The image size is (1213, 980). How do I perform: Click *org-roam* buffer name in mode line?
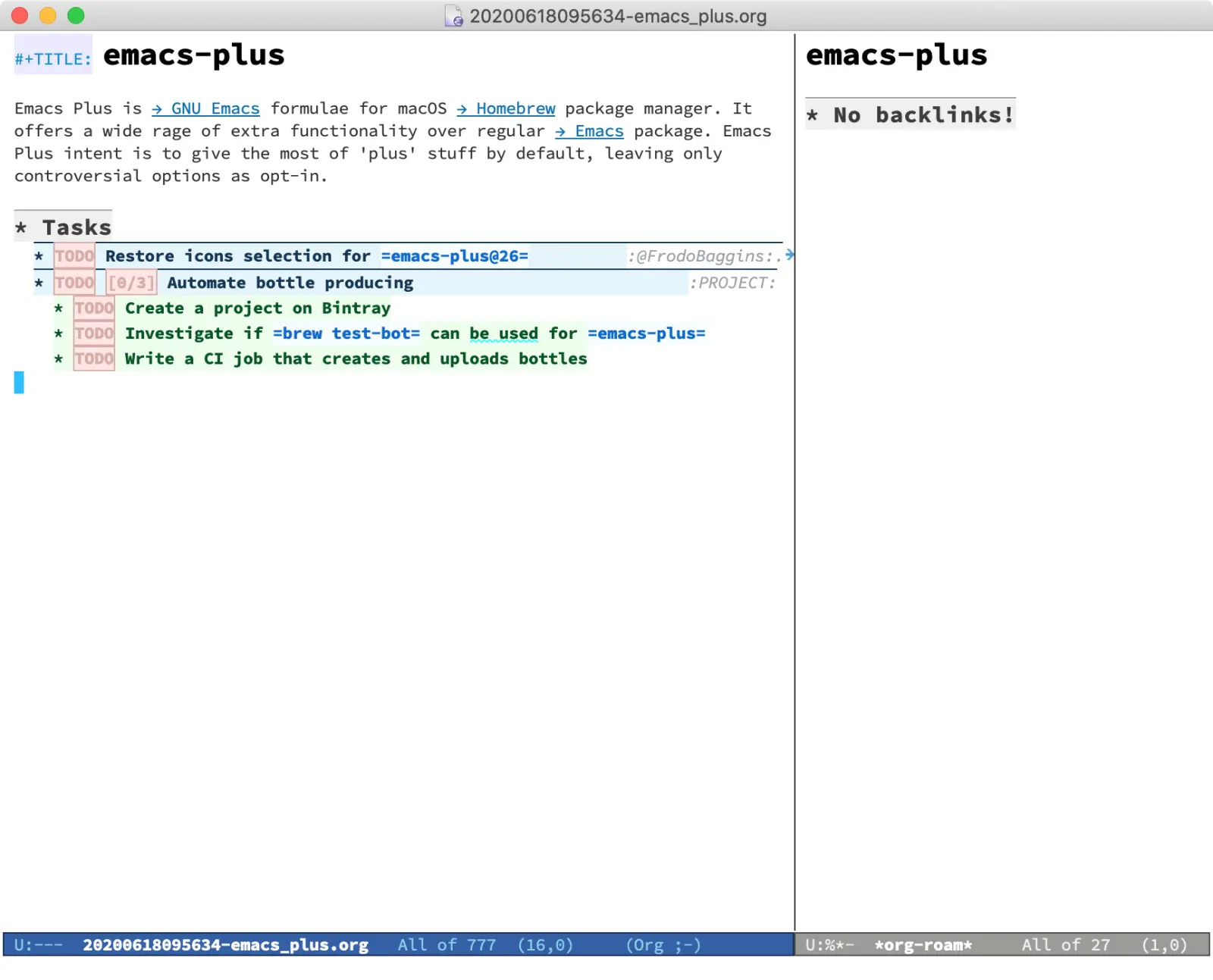(923, 945)
